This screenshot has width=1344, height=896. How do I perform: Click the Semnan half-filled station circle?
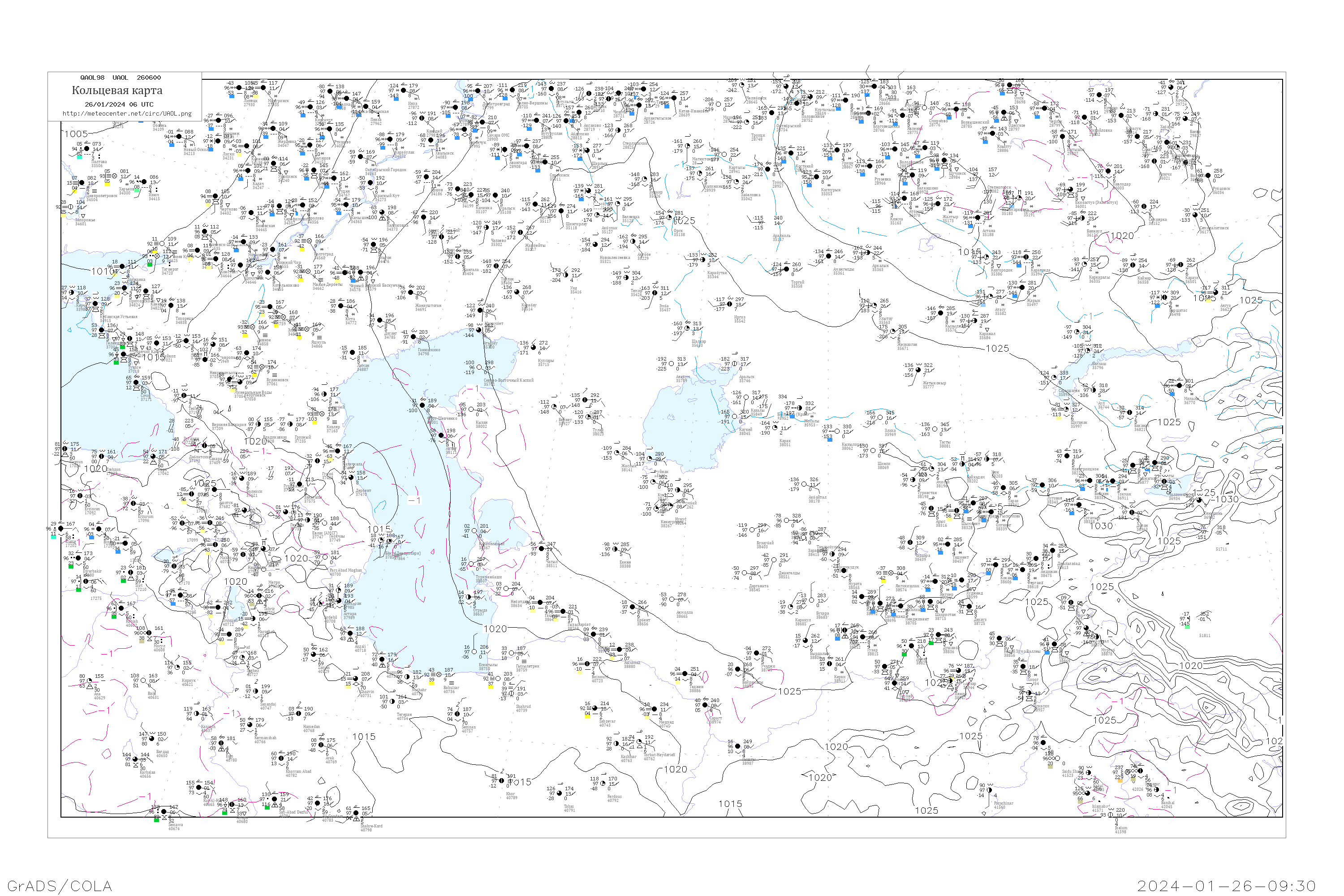[x=458, y=714]
